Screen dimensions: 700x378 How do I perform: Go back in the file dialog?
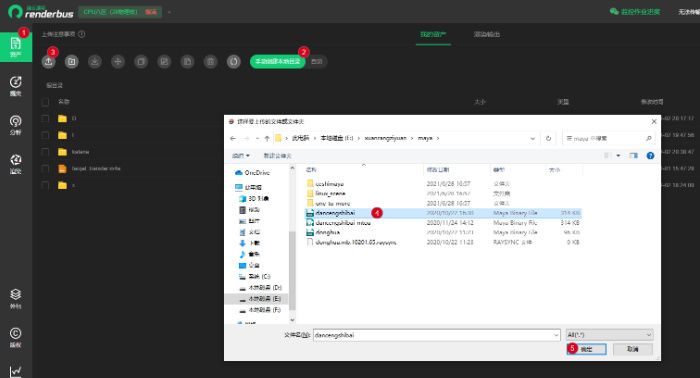tap(233, 138)
